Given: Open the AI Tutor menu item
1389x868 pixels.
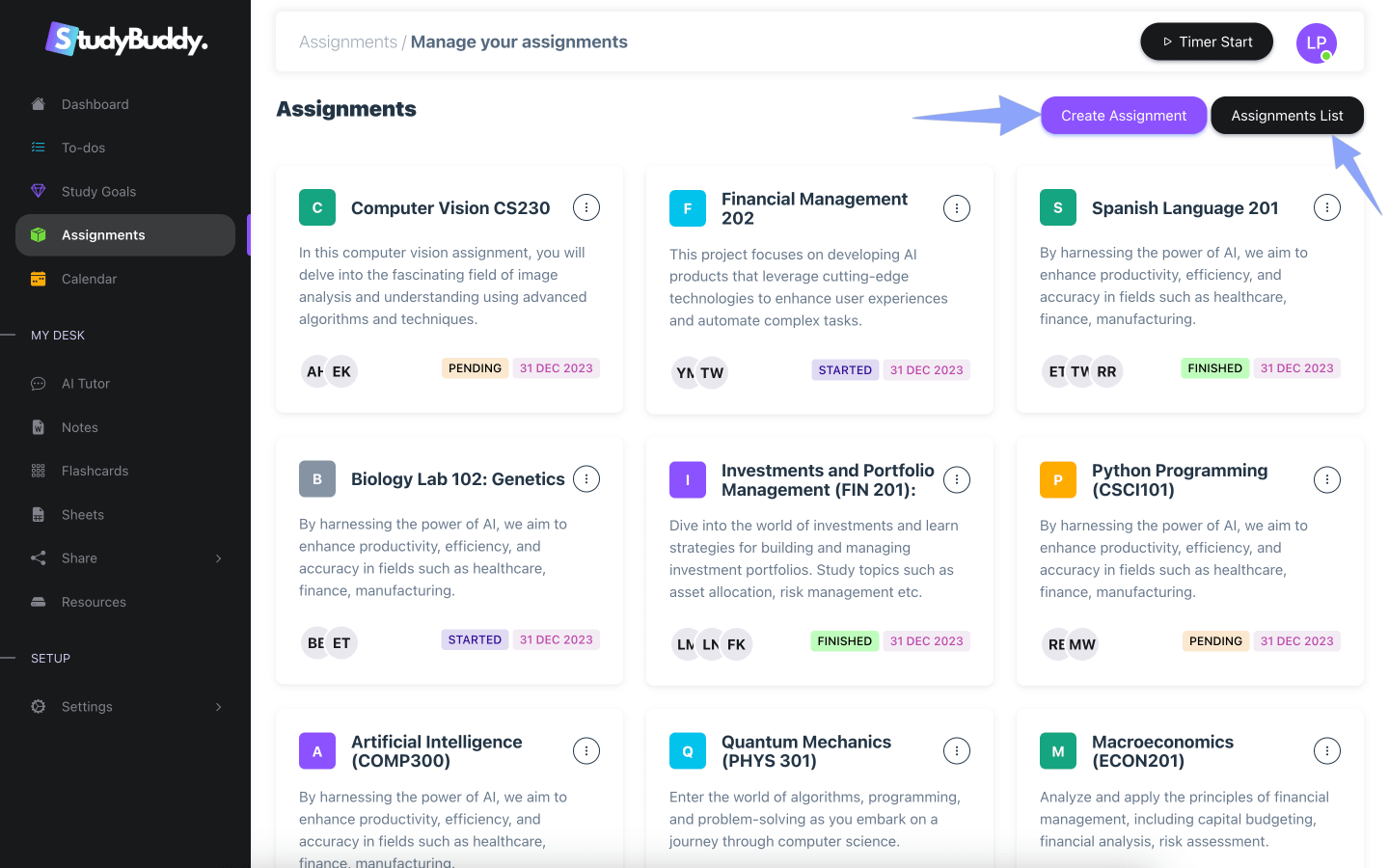Looking at the screenshot, I should pos(85,384).
